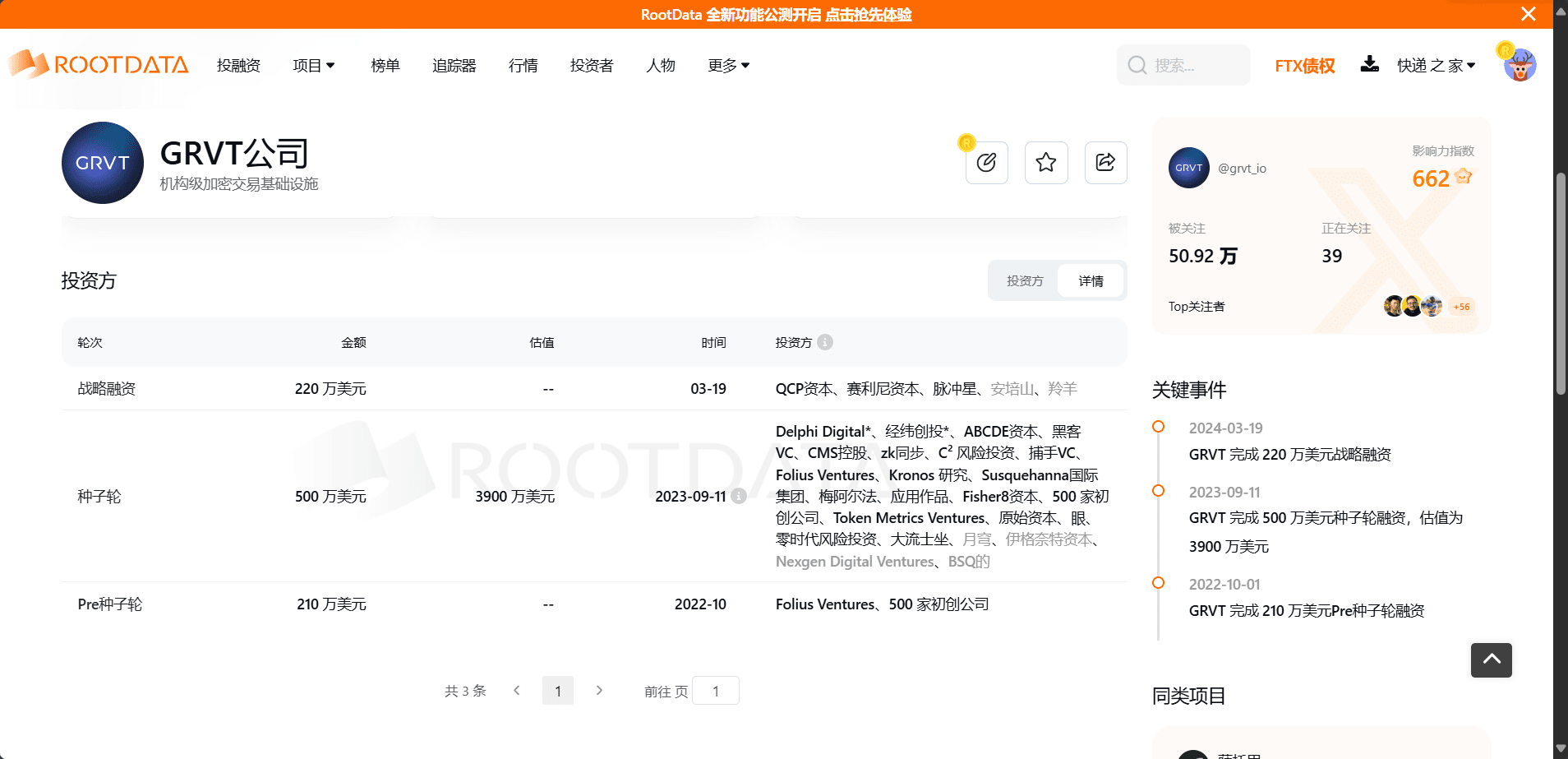The image size is (1568, 759).
Task: Select page 1 in pagination
Action: (x=558, y=691)
